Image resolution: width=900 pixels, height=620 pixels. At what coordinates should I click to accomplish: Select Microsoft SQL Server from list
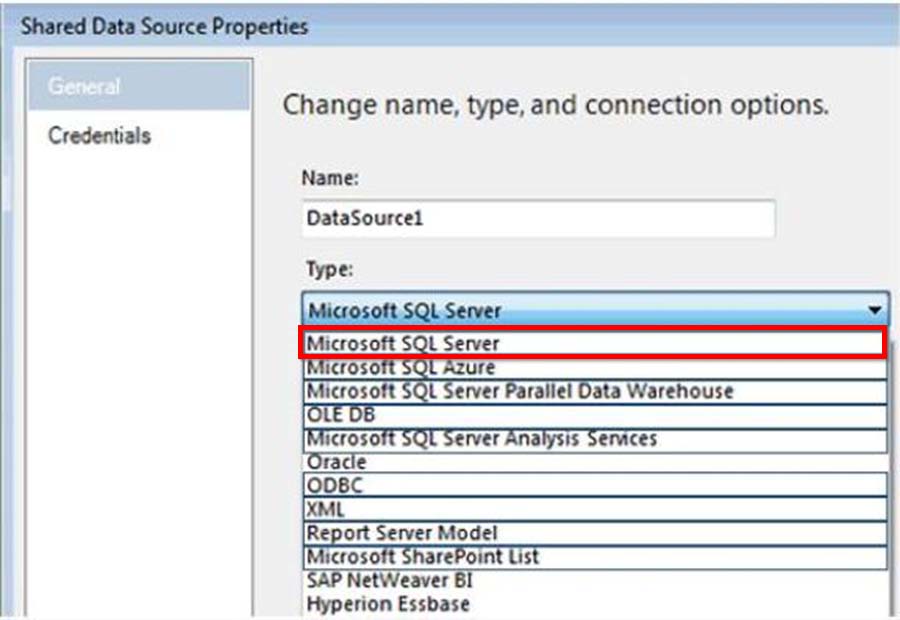[593, 343]
